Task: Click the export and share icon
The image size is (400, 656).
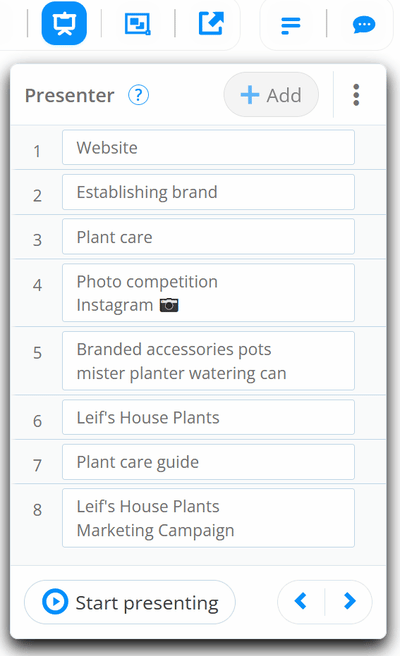Action: coord(211,23)
